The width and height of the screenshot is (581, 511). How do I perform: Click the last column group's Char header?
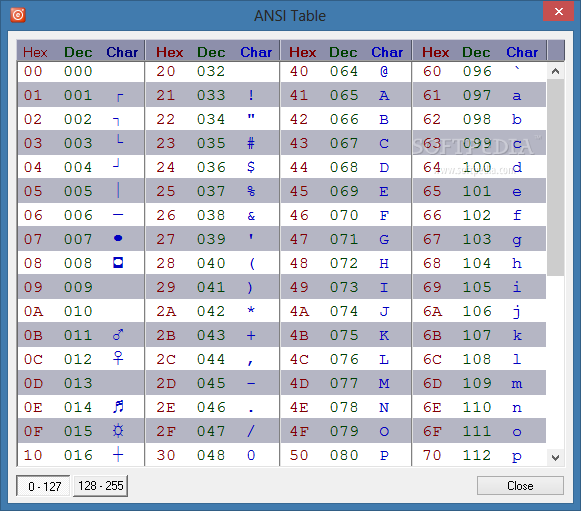coord(522,52)
